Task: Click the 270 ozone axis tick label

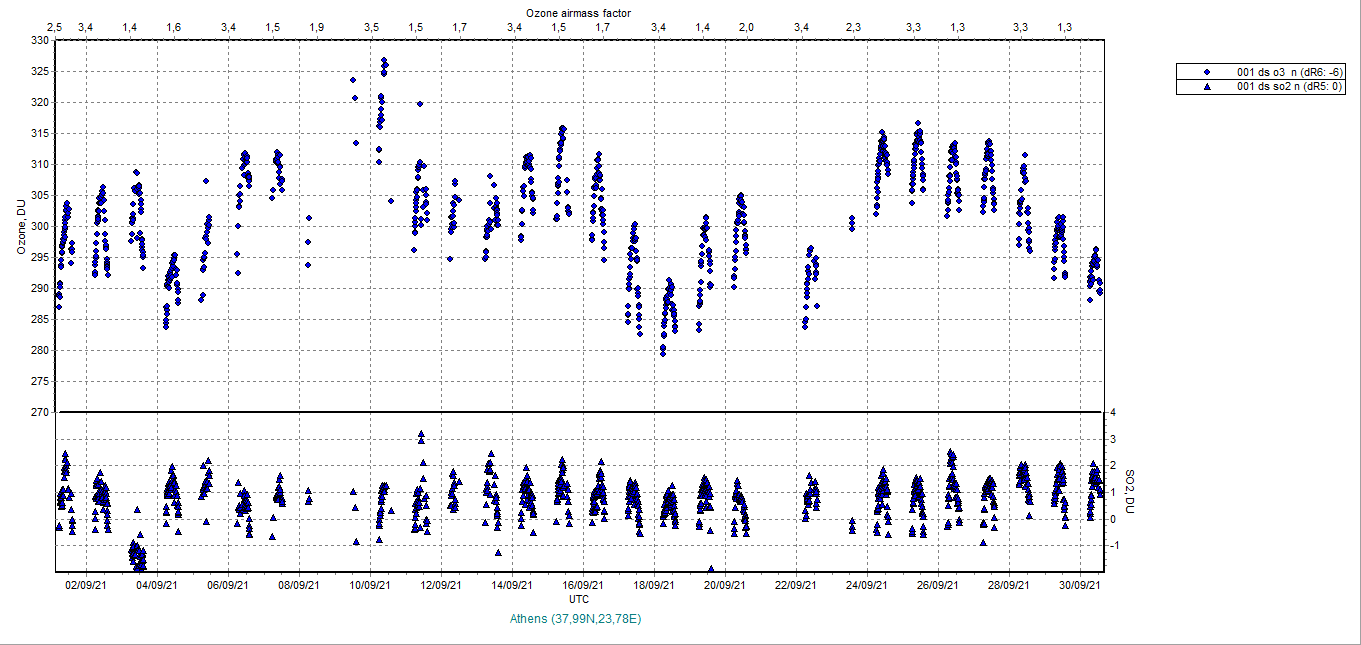Action: [x=38, y=412]
